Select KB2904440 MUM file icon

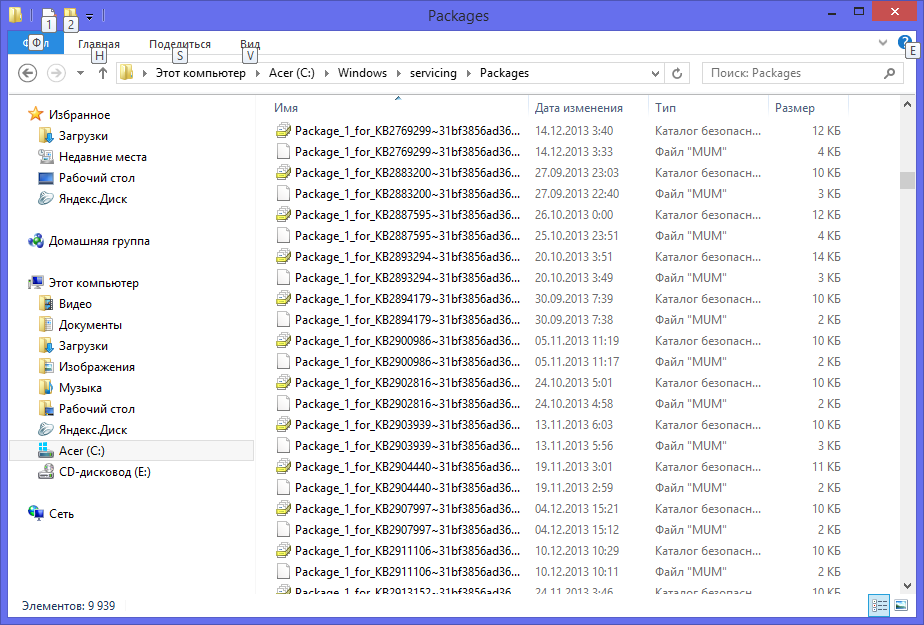283,488
